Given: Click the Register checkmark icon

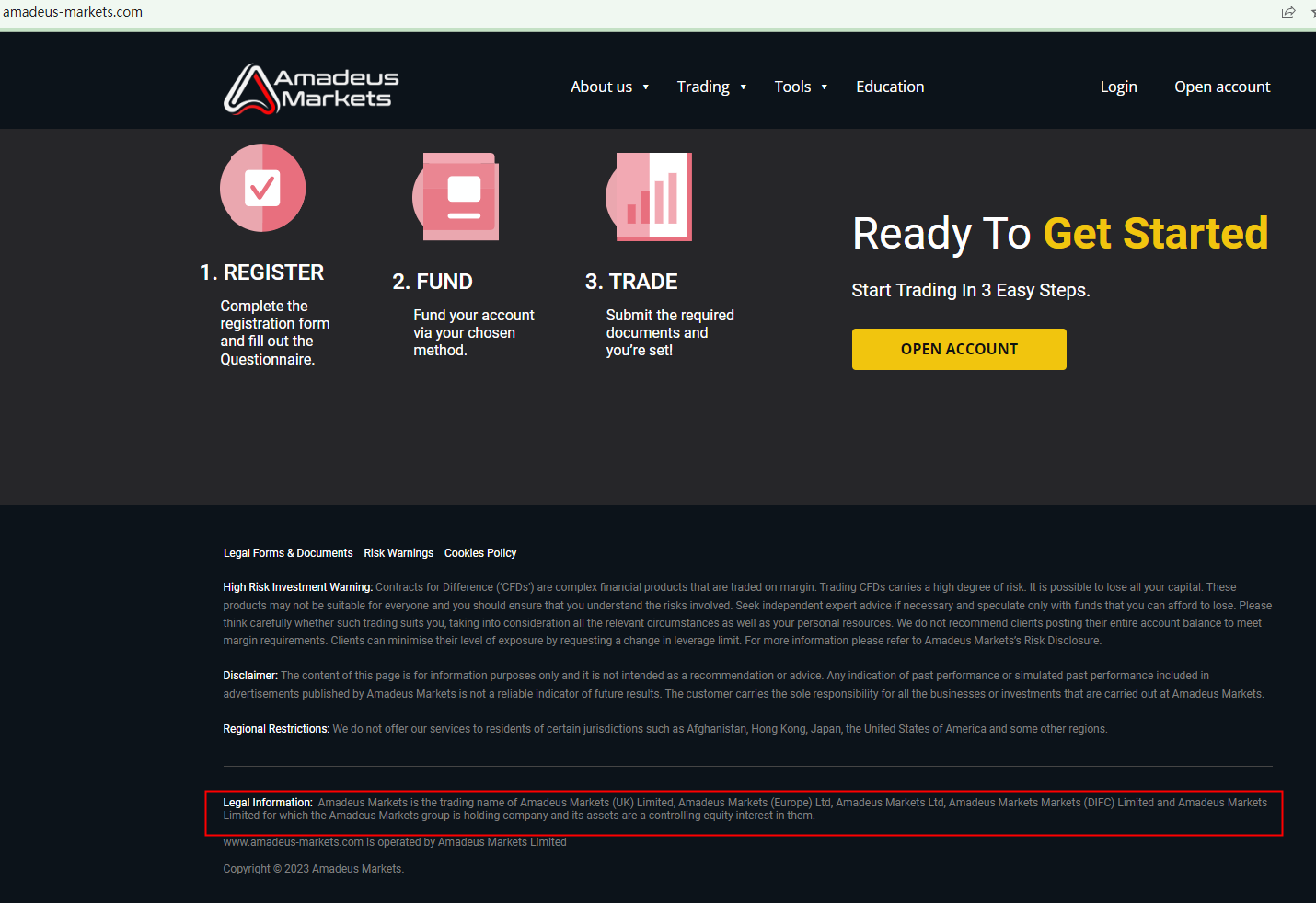Looking at the screenshot, I should (x=262, y=188).
